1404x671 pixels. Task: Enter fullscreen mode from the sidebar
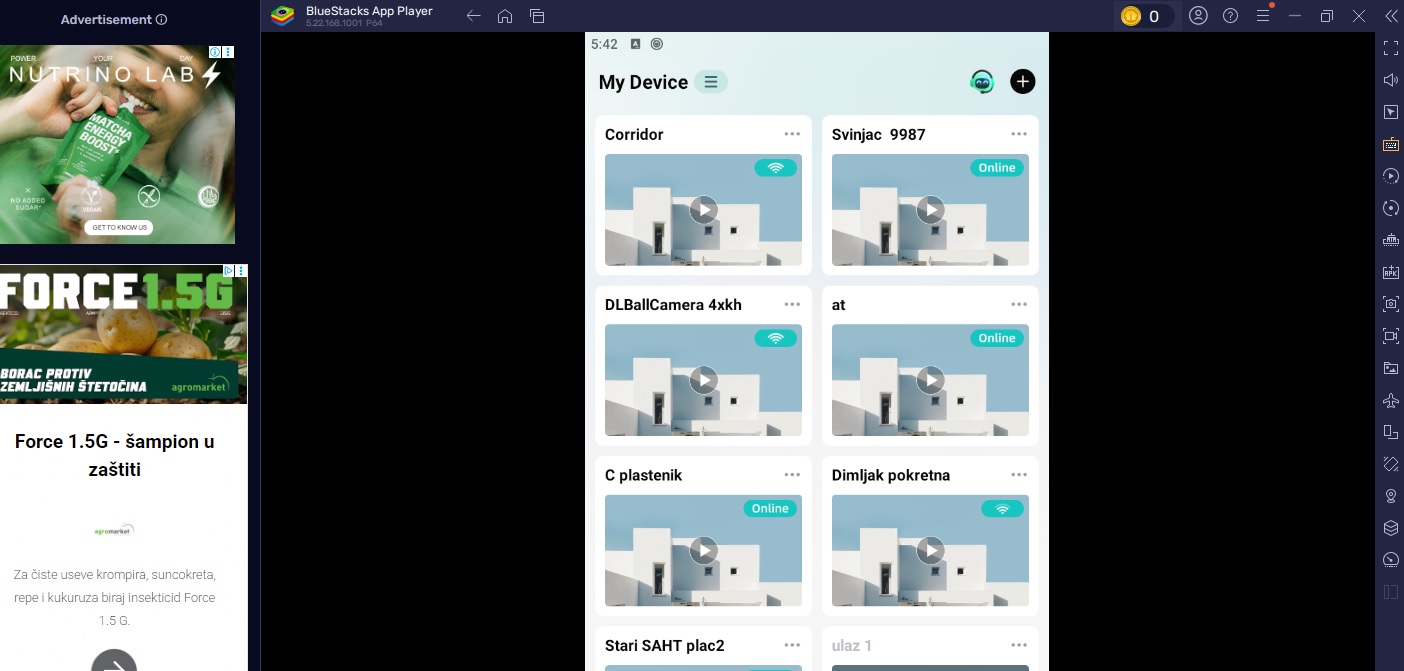(1390, 48)
